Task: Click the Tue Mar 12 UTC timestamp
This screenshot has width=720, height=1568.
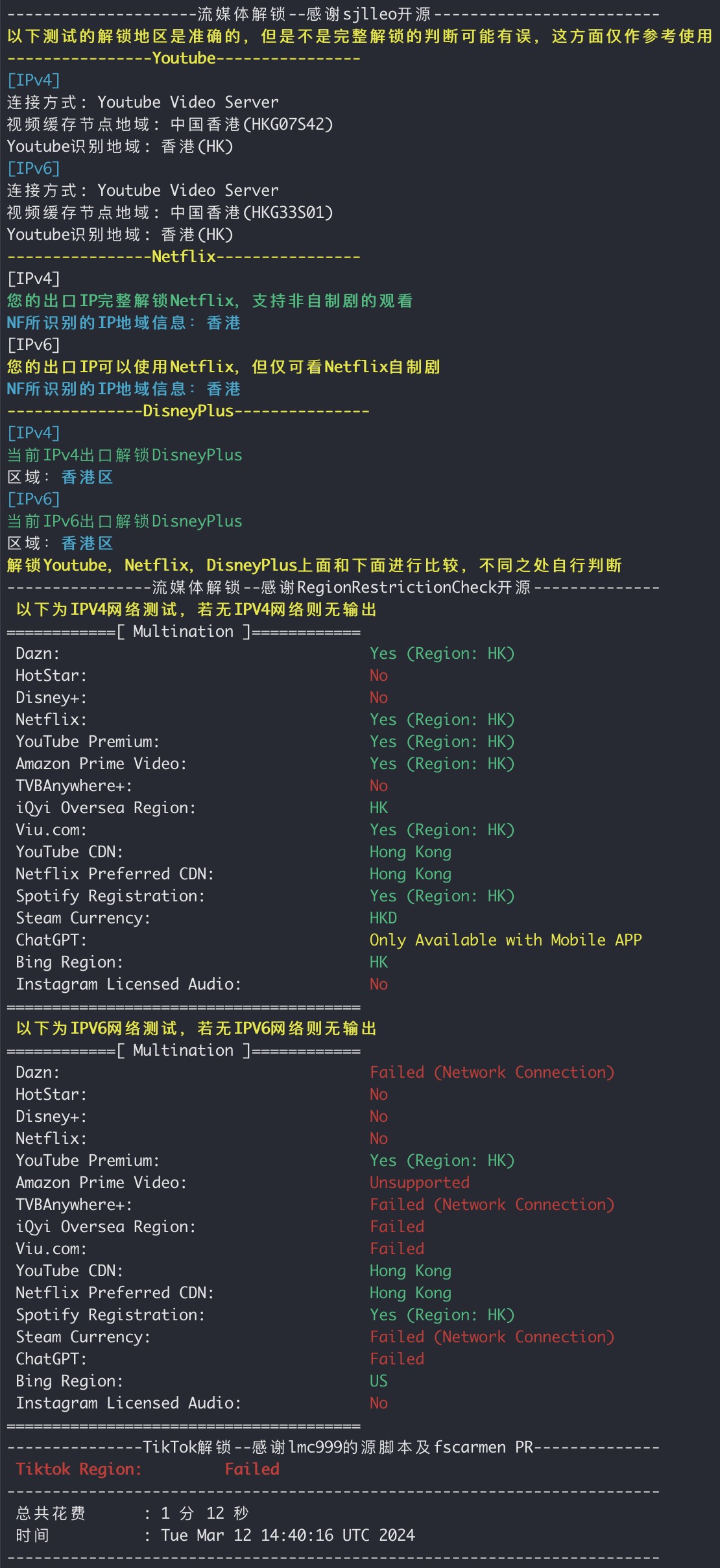Action: tap(287, 1536)
